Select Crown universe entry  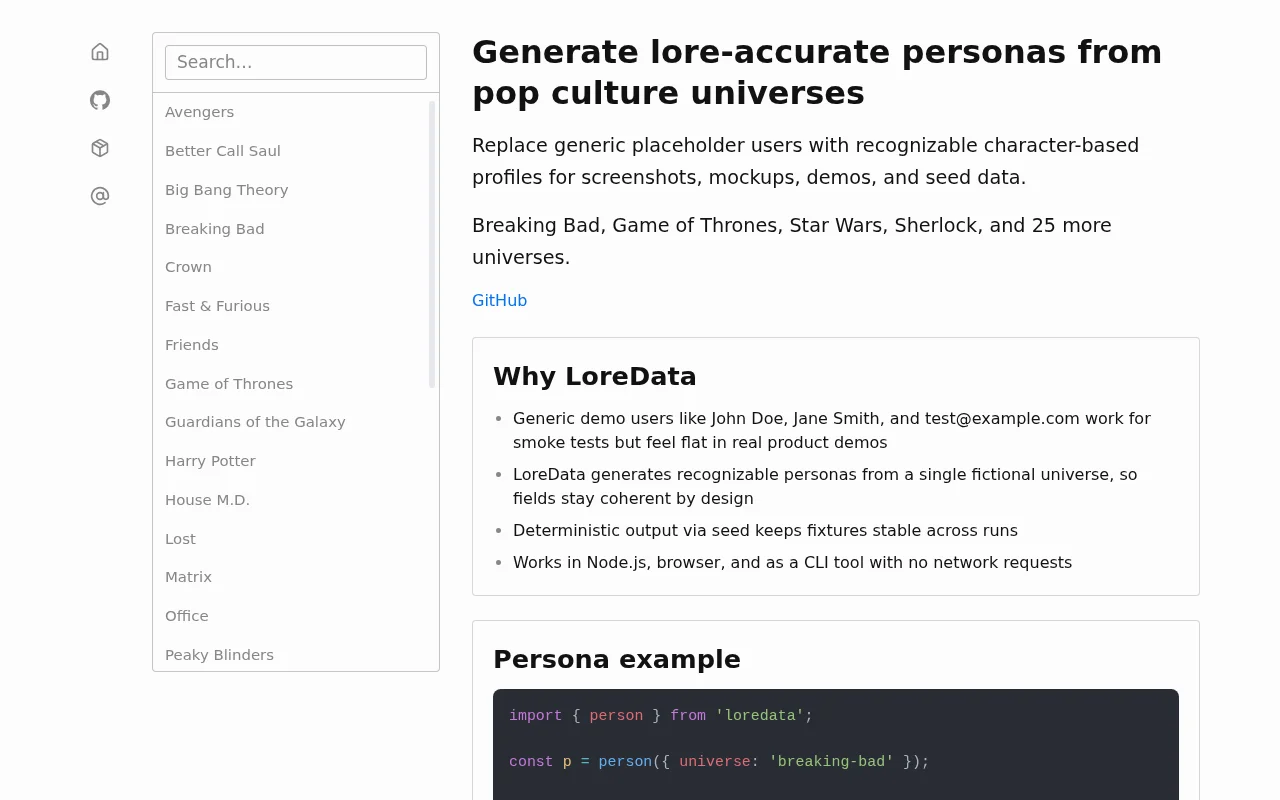(188, 267)
